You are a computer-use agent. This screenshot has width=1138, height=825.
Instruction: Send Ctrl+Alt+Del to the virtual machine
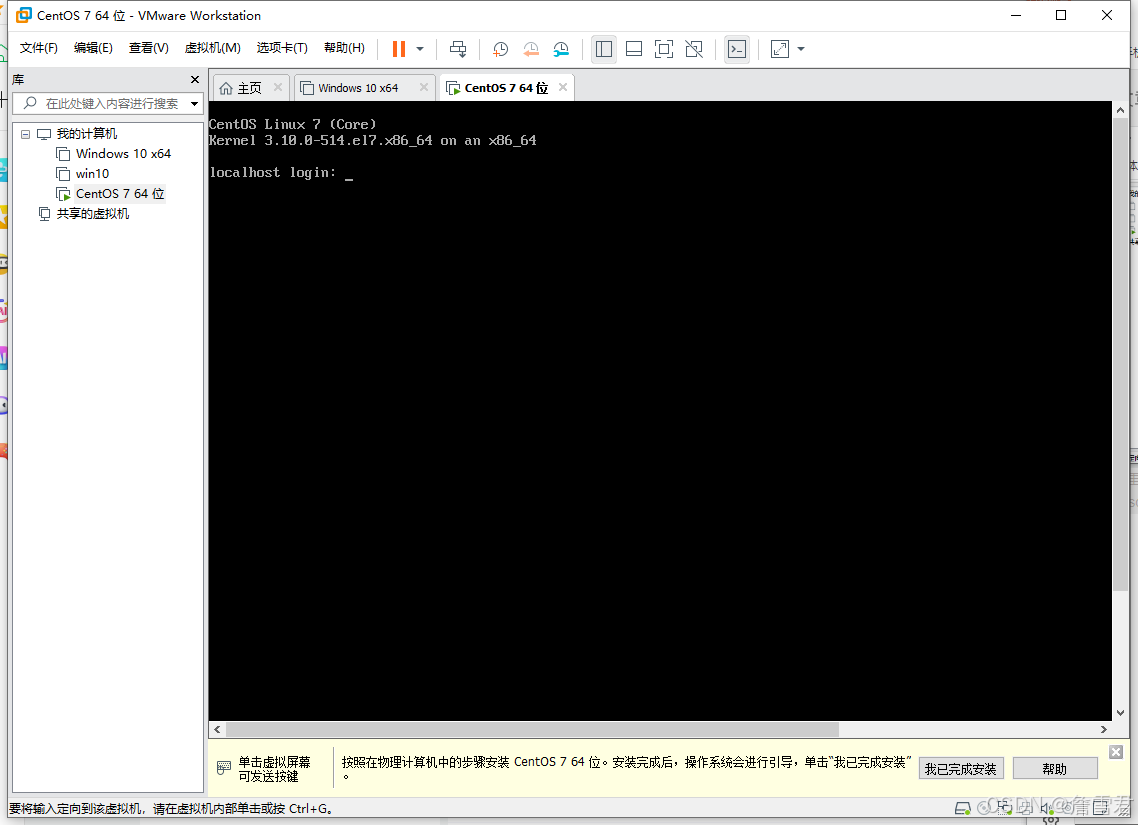[458, 49]
